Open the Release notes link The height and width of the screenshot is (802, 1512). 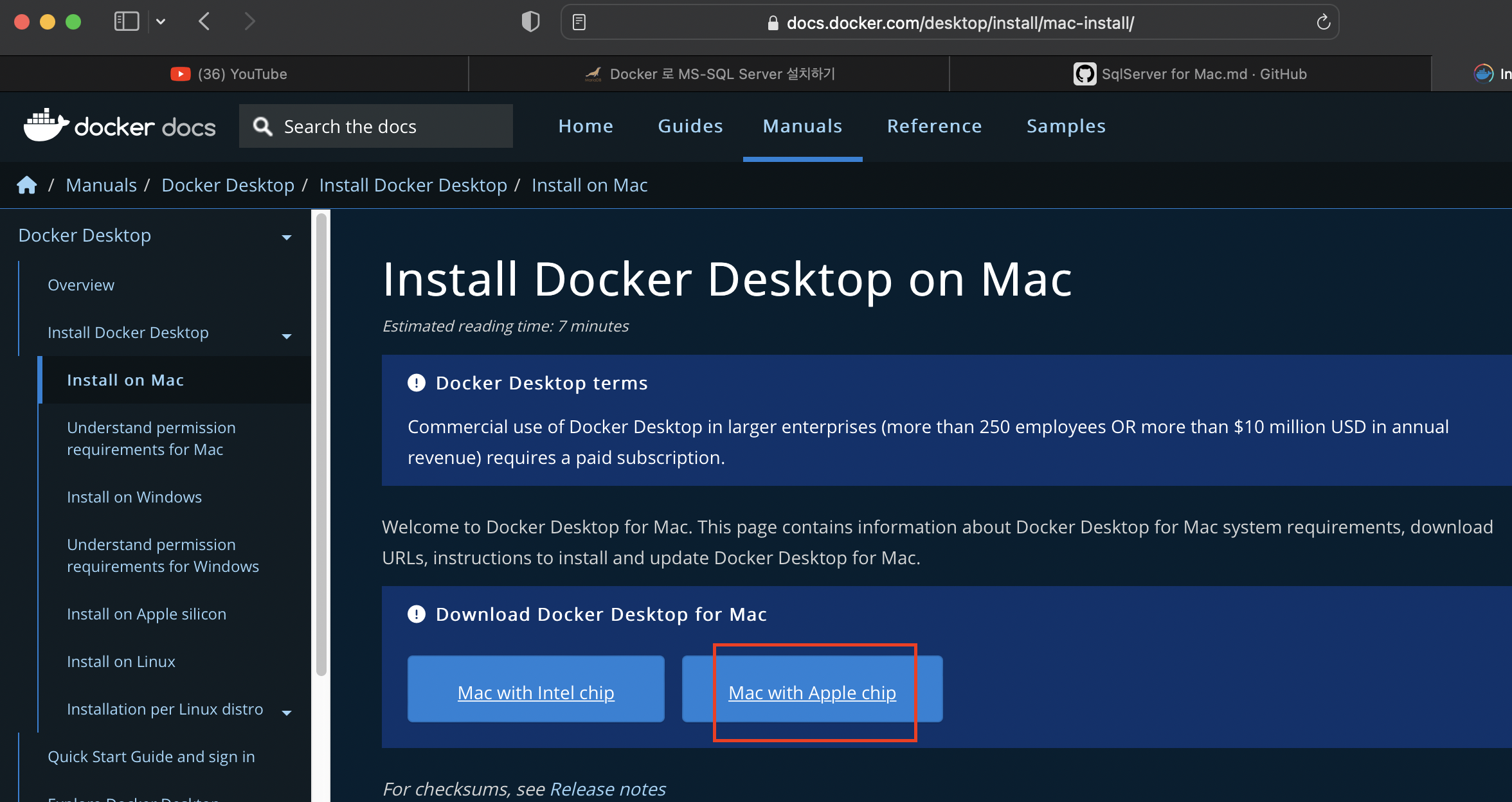coord(607,789)
